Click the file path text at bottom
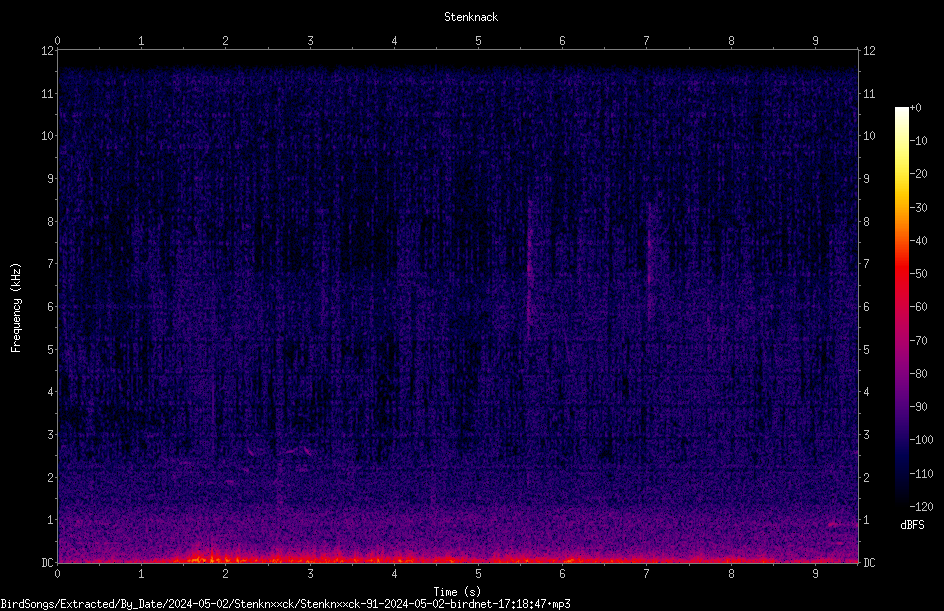944x611 pixels. click(285, 604)
